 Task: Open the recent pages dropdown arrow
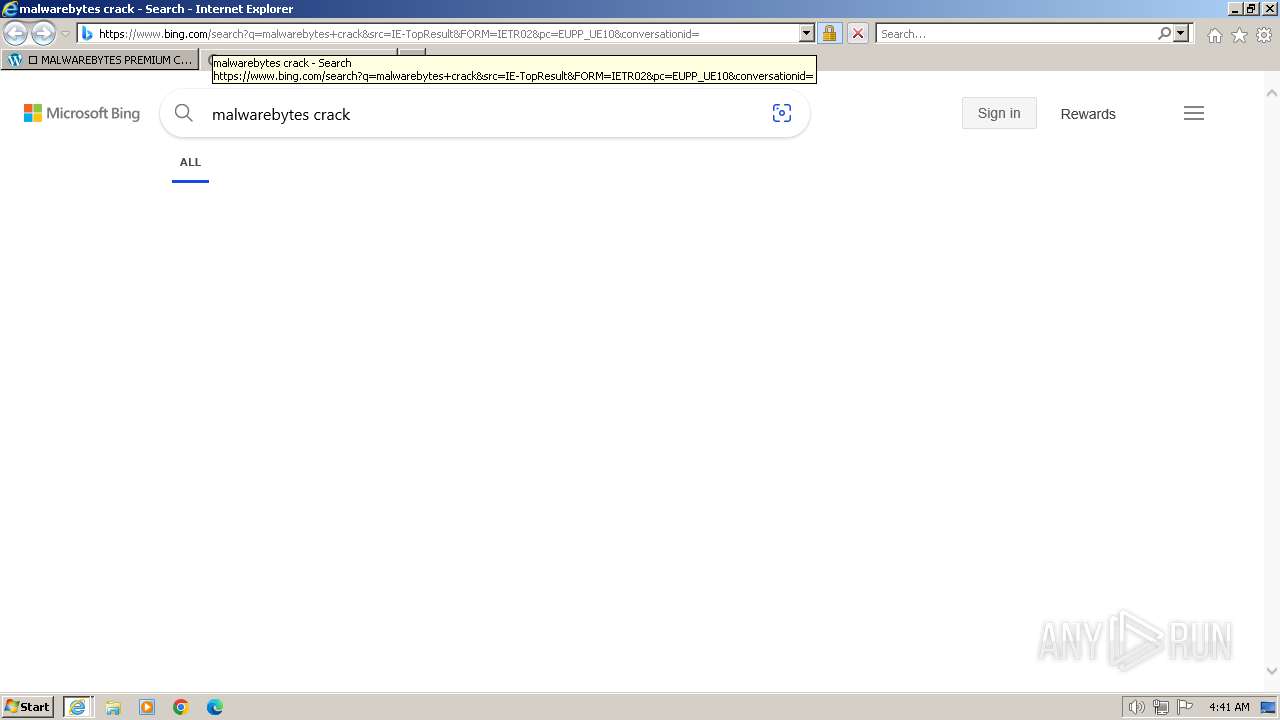(65, 34)
